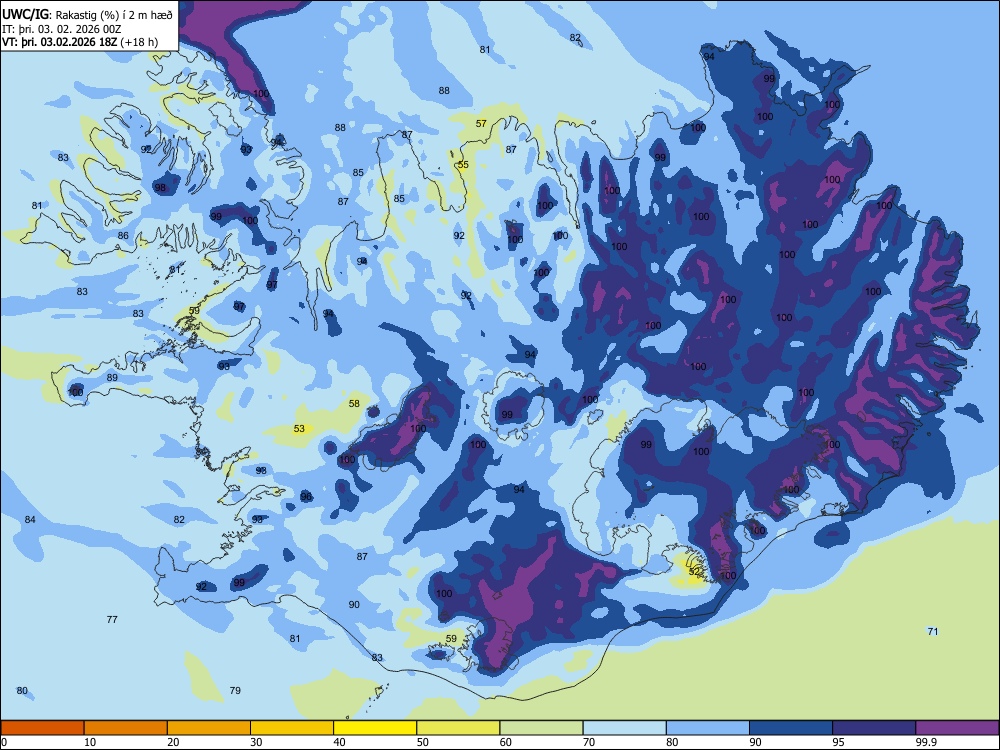Click the '89' humidity value on the map

pyautogui.click(x=112, y=378)
